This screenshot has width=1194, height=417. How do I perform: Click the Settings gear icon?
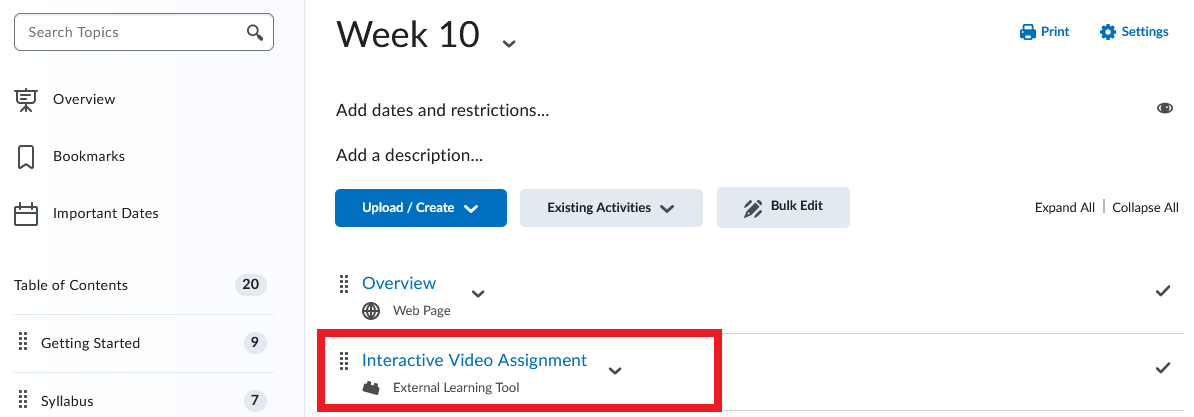pyautogui.click(x=1108, y=32)
